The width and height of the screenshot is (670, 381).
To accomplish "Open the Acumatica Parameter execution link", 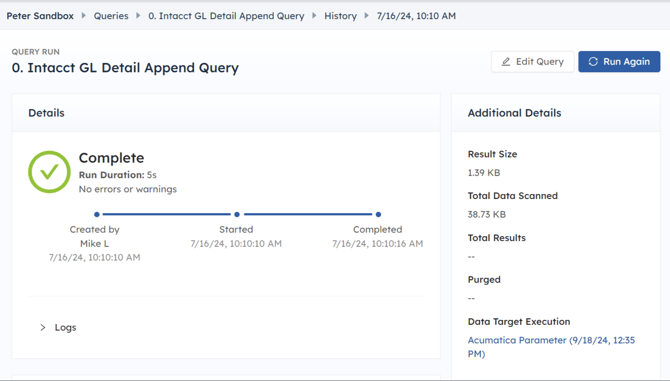I will coord(551,347).
